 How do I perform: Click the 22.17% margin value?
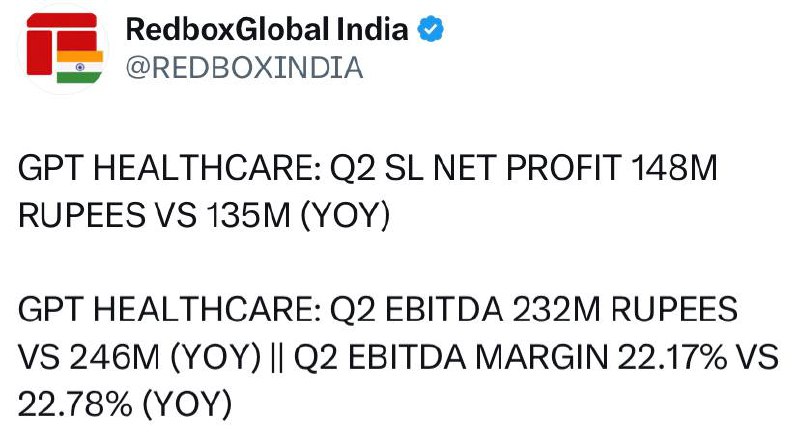click(x=672, y=357)
